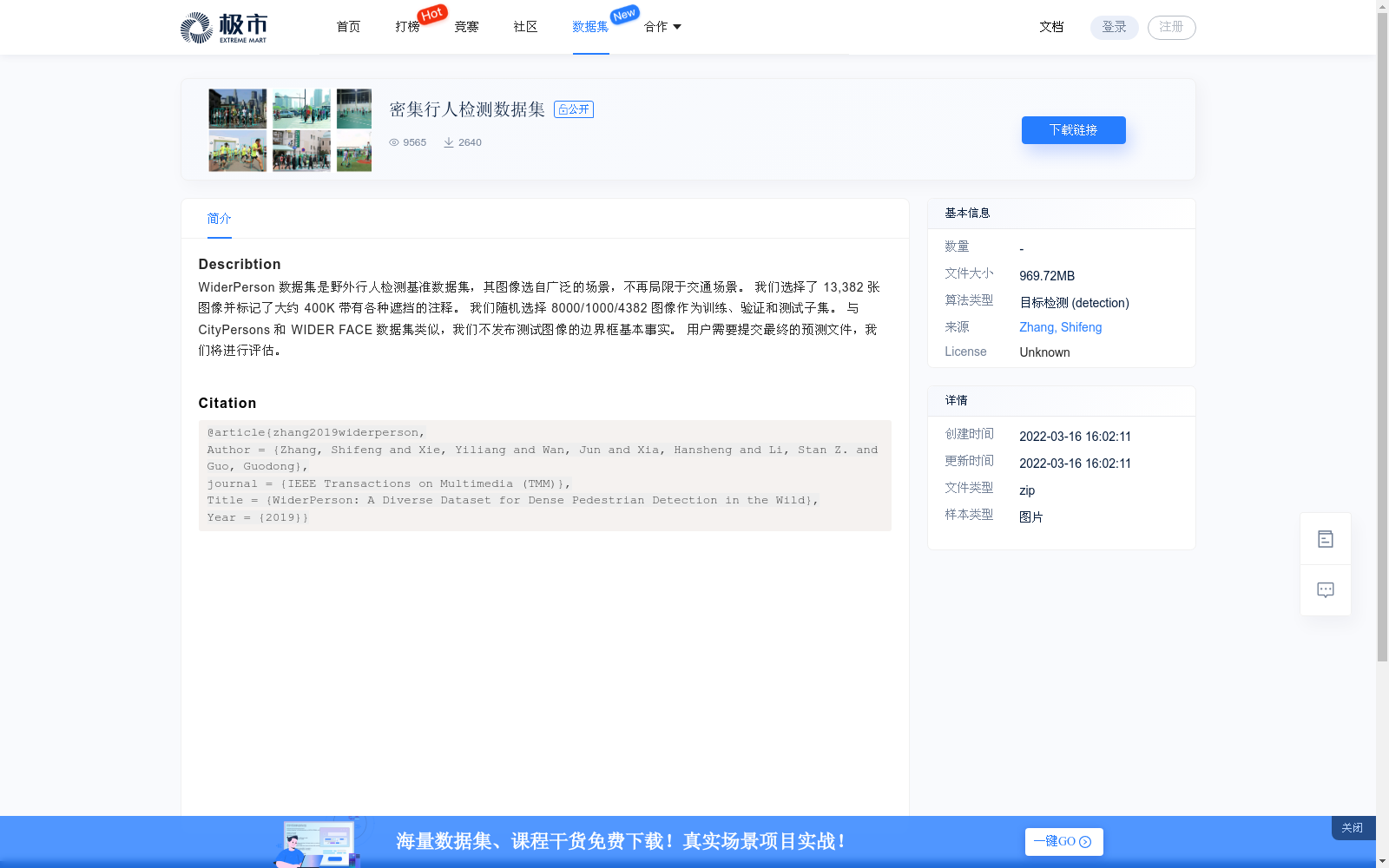The image size is (1389, 868).
Task: Click the download count icon
Action: click(449, 142)
